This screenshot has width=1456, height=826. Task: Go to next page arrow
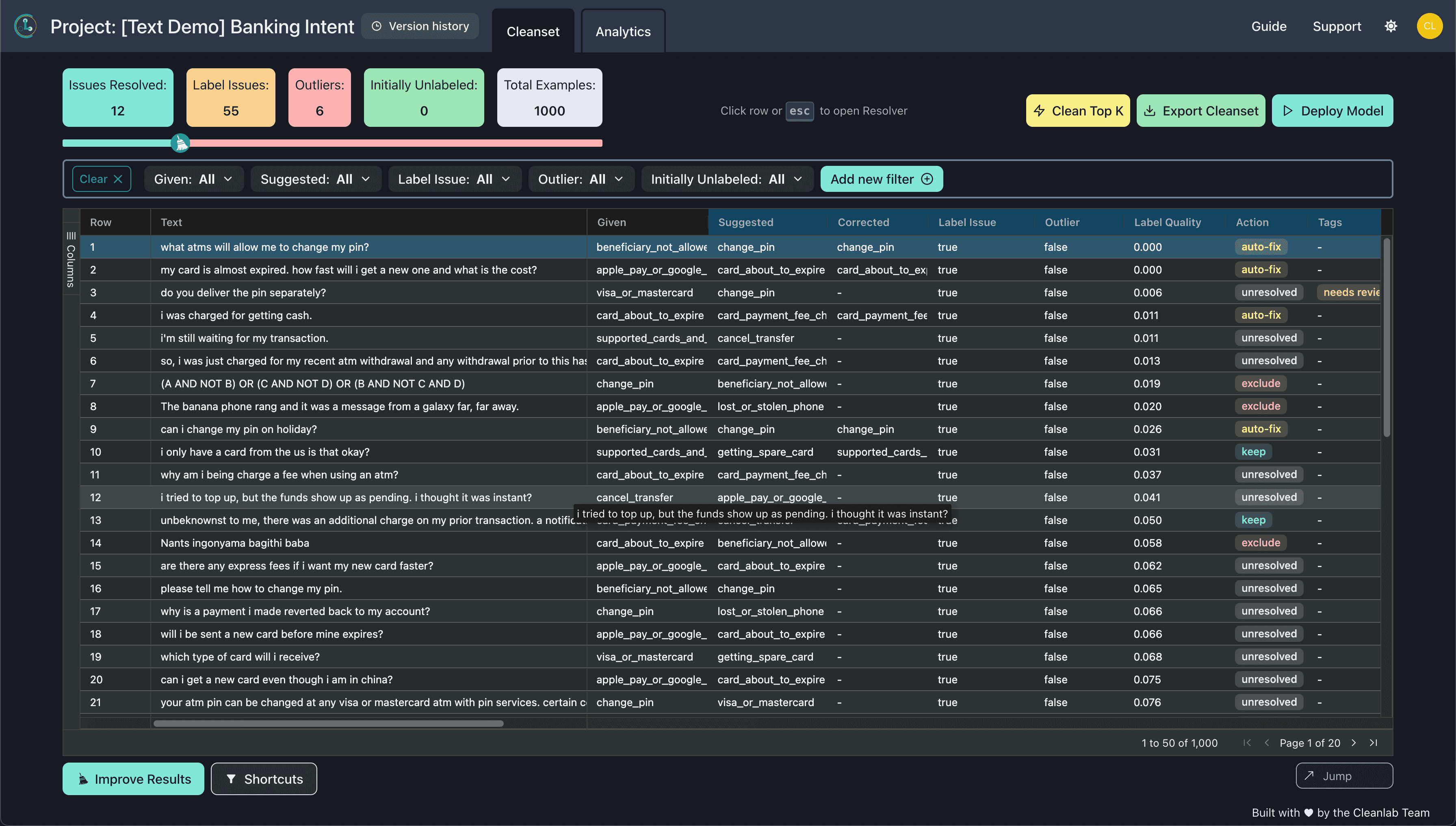pos(1354,743)
